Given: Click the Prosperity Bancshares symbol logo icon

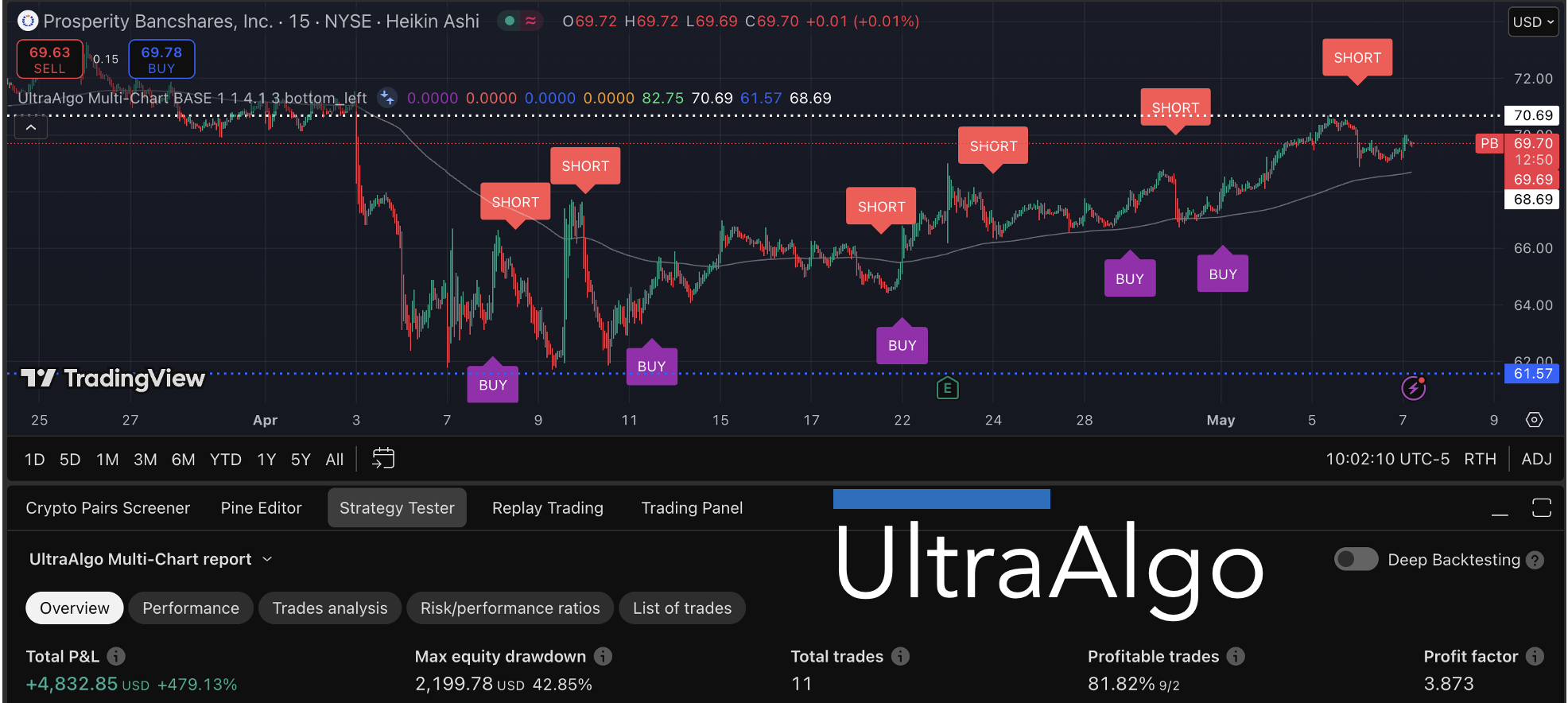Looking at the screenshot, I should tap(28, 21).
